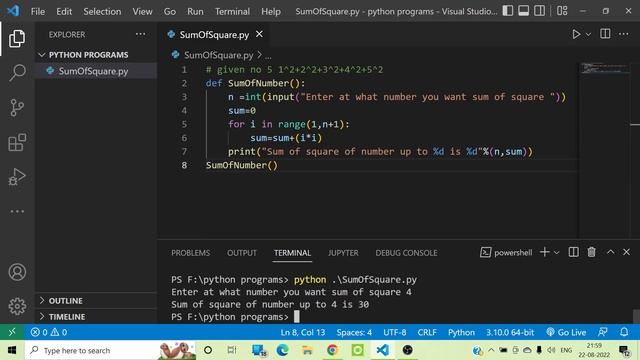Select the SumOfSquare.py editor tab

[214, 35]
